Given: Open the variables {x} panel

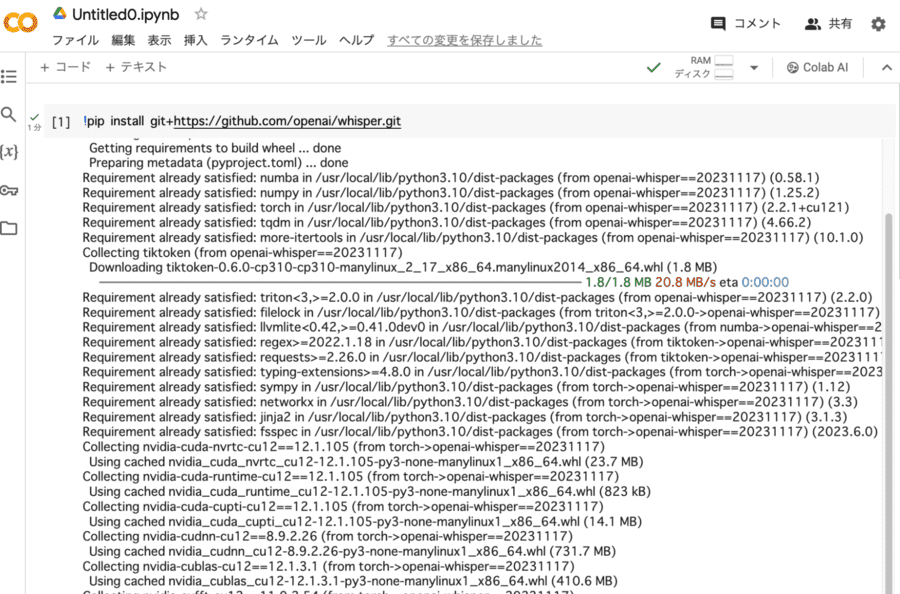Looking at the screenshot, I should 9,152.
